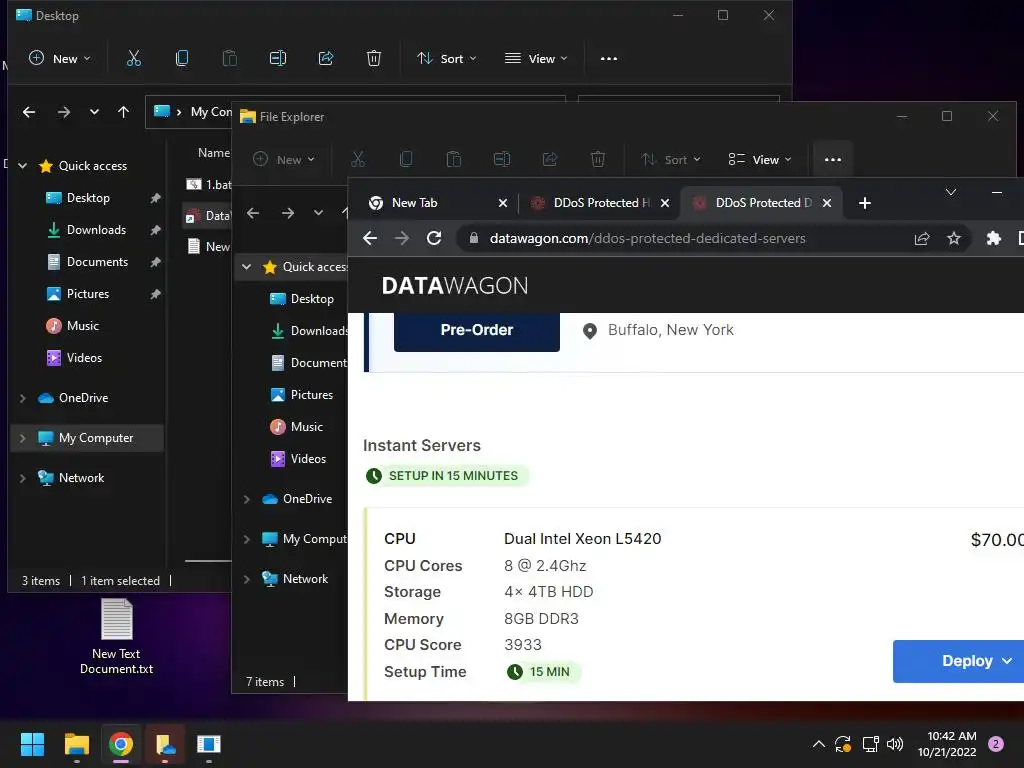Screen dimensions: 1024x768
Task: Open See more ellipsis in File Explorer window
Action: [x=833, y=159]
